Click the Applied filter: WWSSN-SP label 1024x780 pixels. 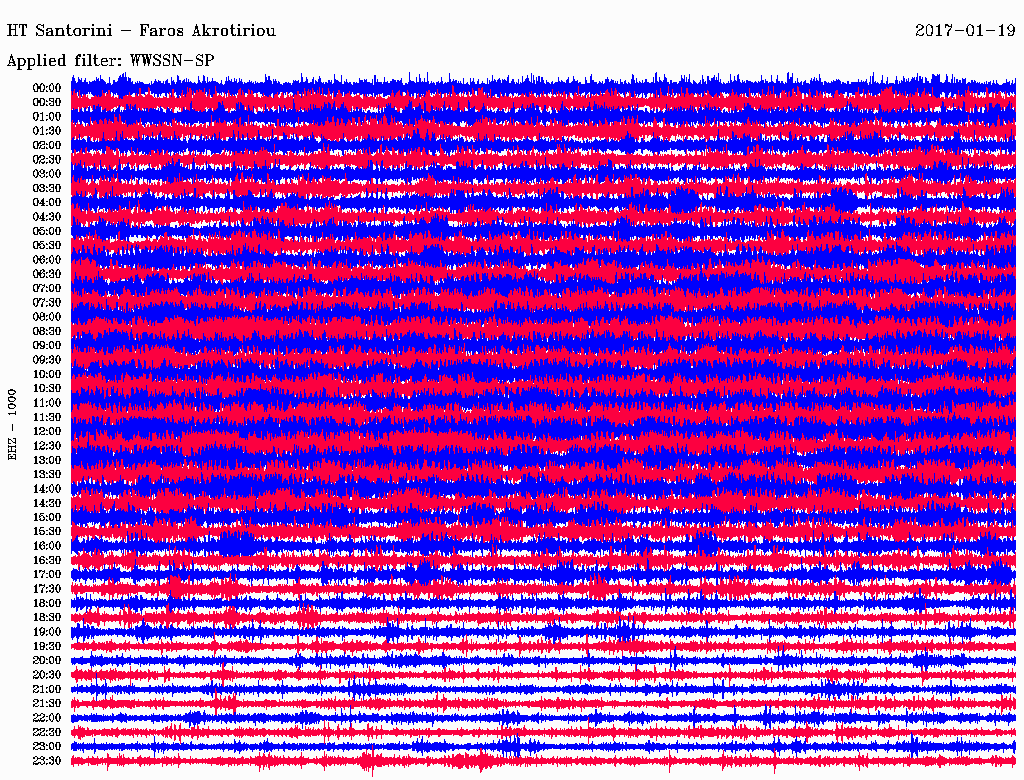[110, 61]
